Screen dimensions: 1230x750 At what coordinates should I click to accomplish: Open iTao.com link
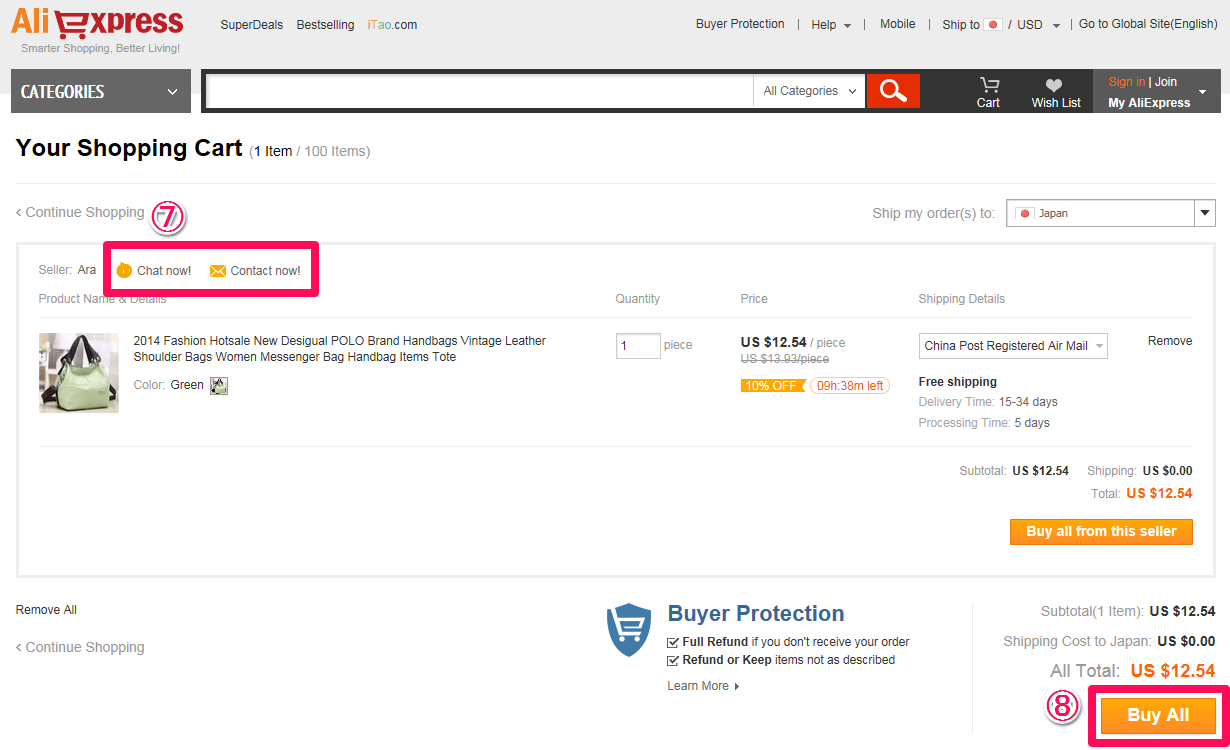(x=392, y=25)
